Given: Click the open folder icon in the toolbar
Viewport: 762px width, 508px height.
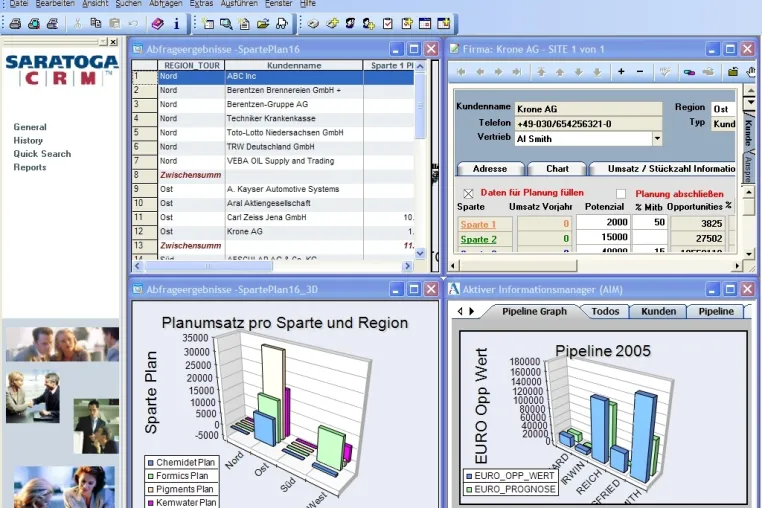Looking at the screenshot, I should [x=263, y=23].
